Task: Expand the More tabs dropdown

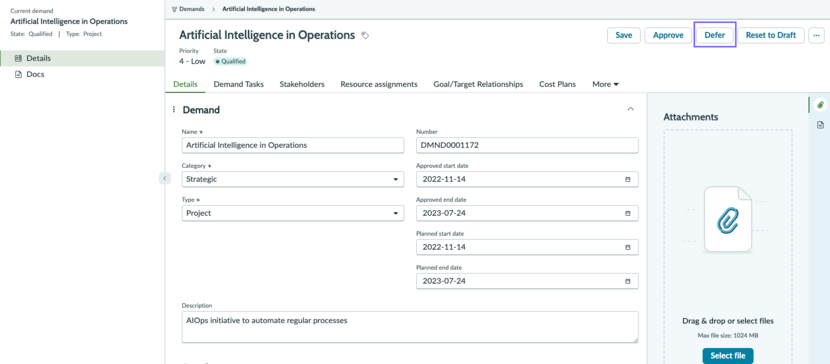Action: point(606,84)
